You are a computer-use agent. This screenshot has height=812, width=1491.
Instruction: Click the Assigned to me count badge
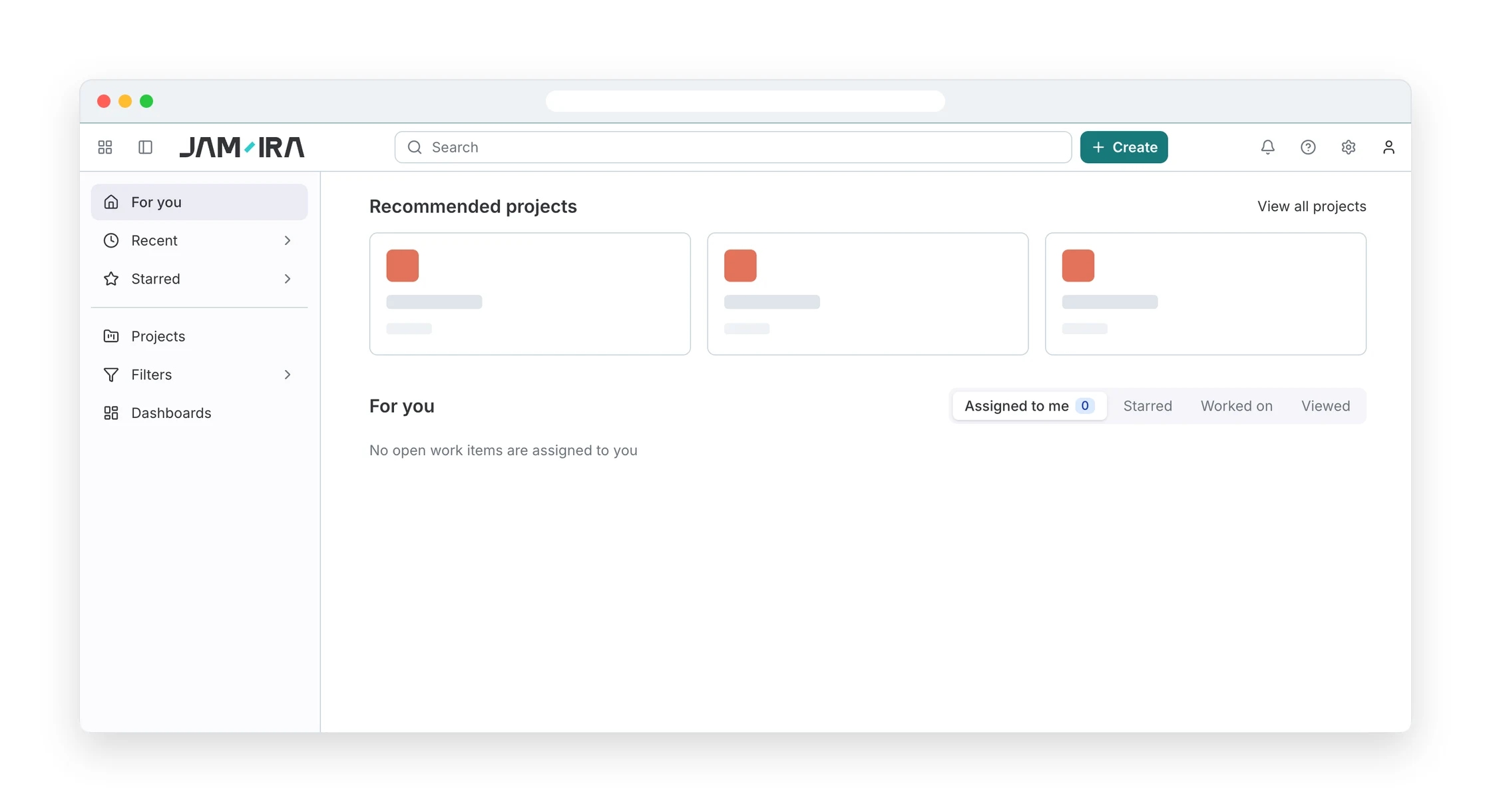(1085, 406)
